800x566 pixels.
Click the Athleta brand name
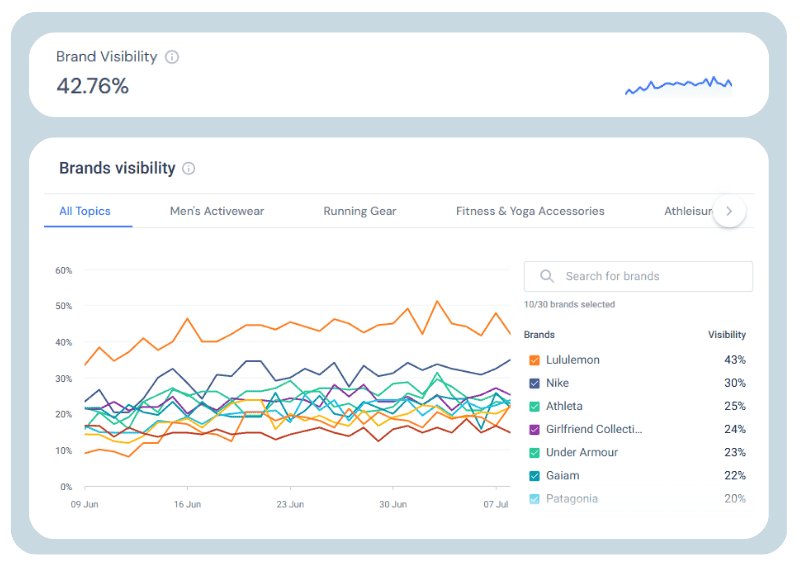[x=564, y=406]
